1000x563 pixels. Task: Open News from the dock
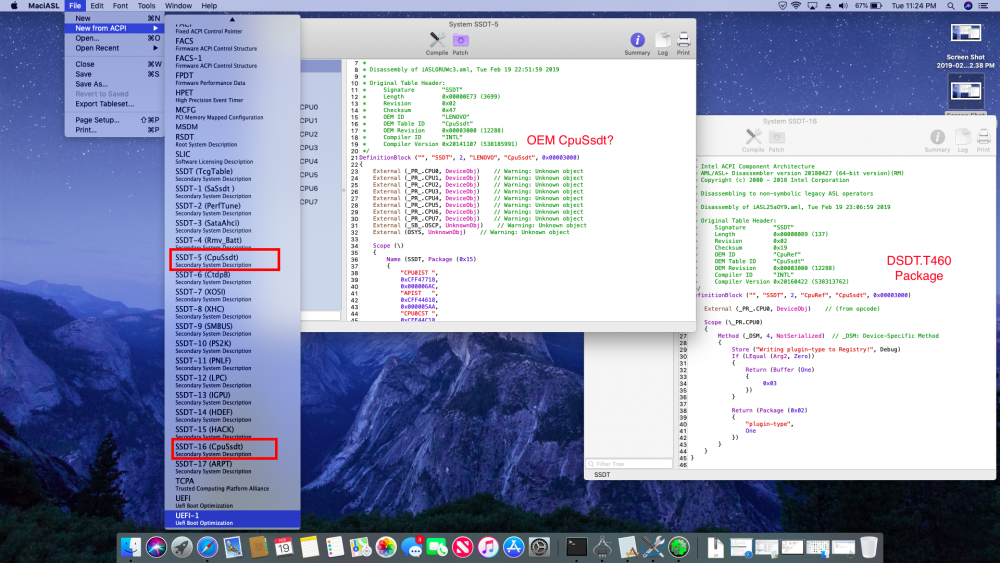(462, 547)
